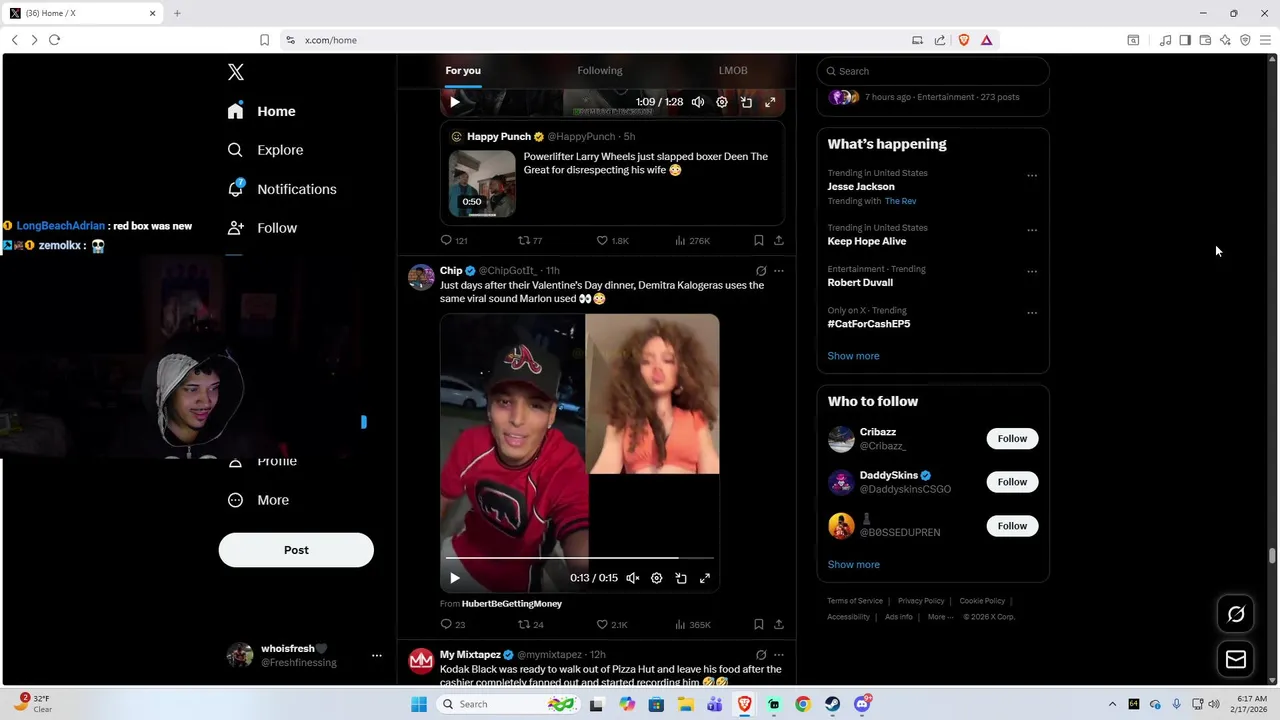1280x720 pixels.
Task: Open the Jesse Jackson trending topic
Action: pyautogui.click(x=861, y=187)
